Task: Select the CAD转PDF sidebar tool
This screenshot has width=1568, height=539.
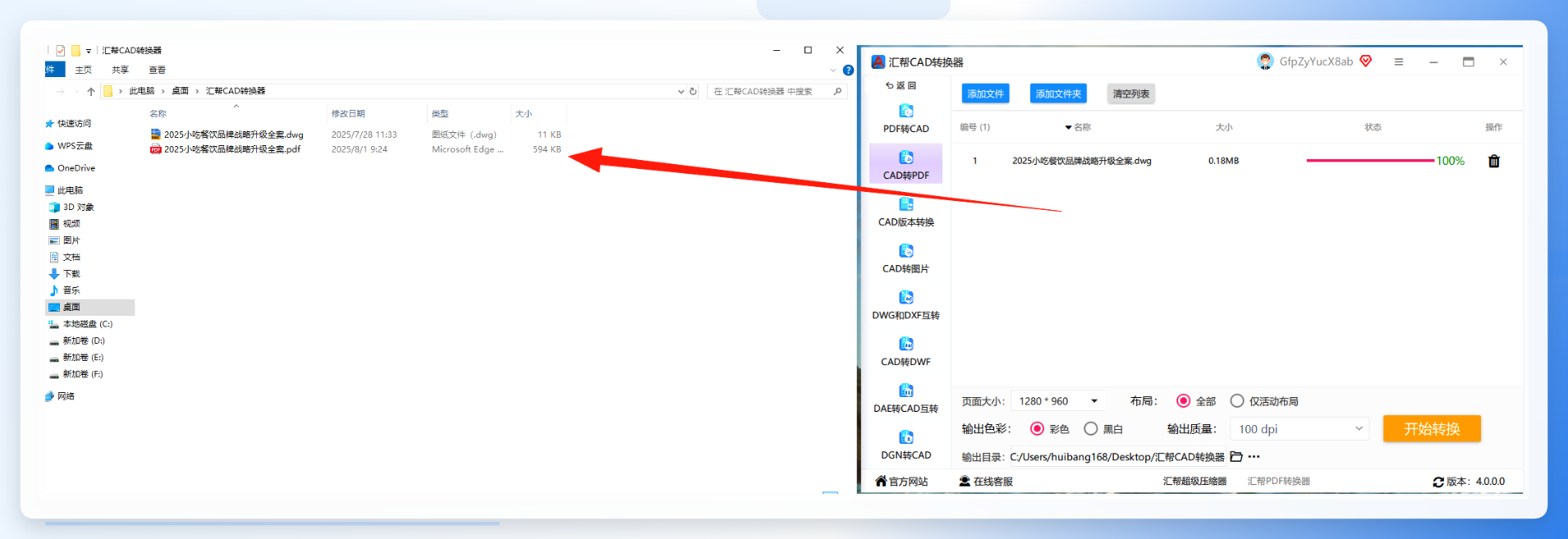Action: pyautogui.click(x=905, y=164)
